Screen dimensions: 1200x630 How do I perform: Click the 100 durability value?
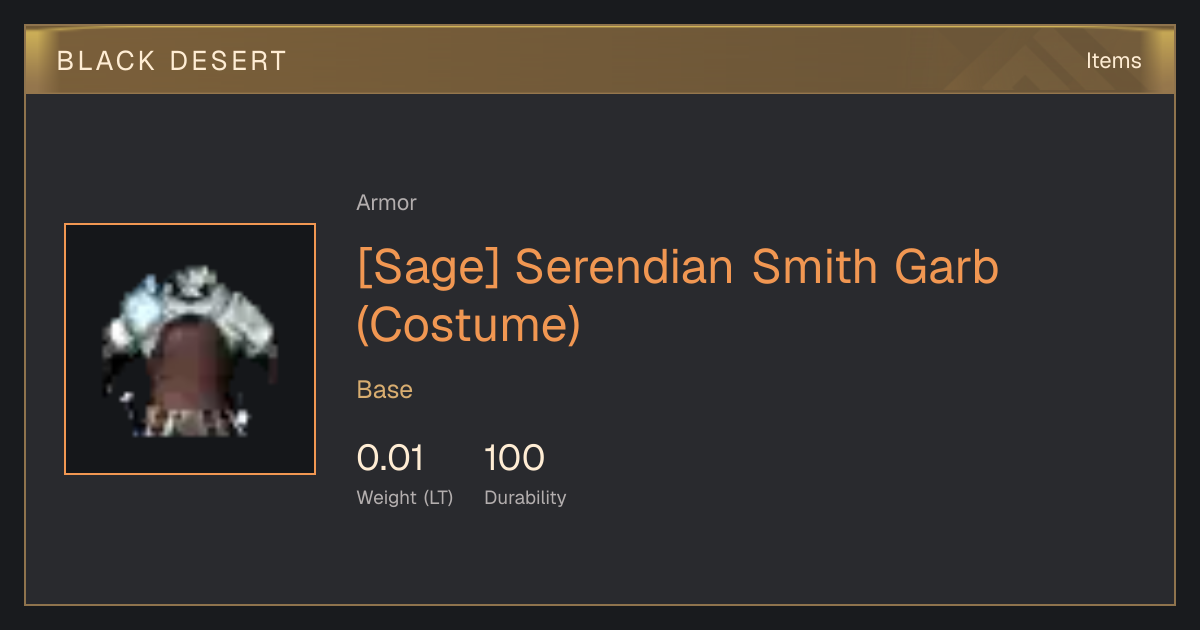coord(514,458)
